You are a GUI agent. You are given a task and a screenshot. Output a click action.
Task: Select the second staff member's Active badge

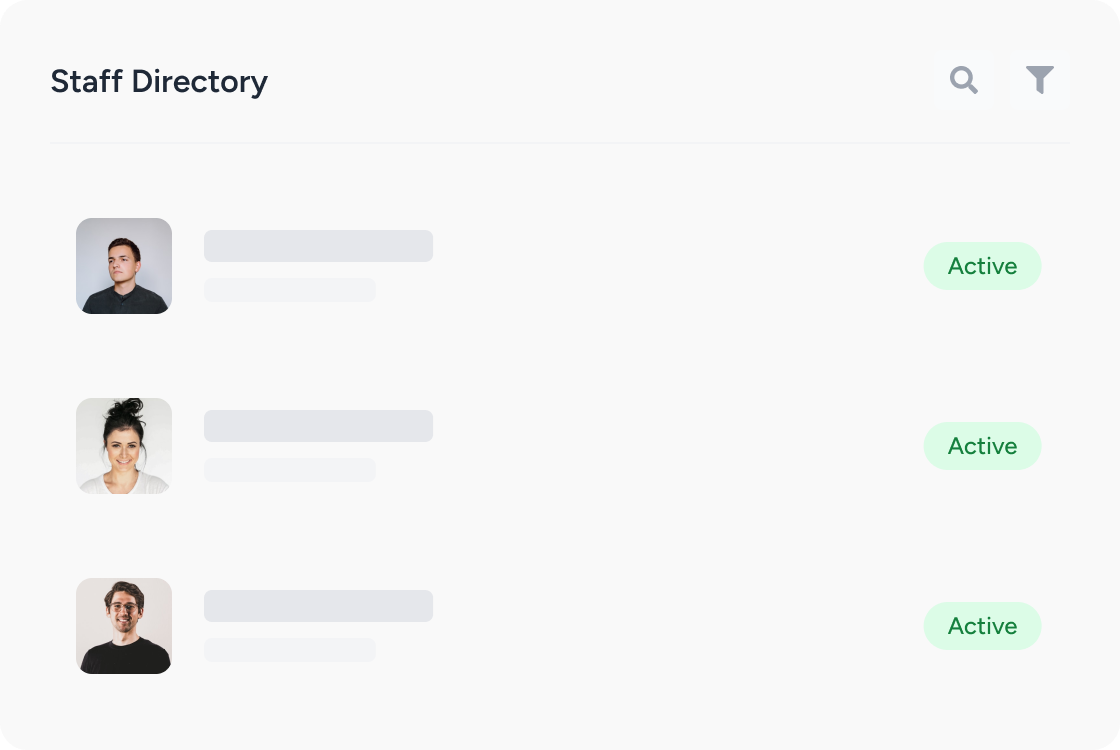tap(982, 446)
